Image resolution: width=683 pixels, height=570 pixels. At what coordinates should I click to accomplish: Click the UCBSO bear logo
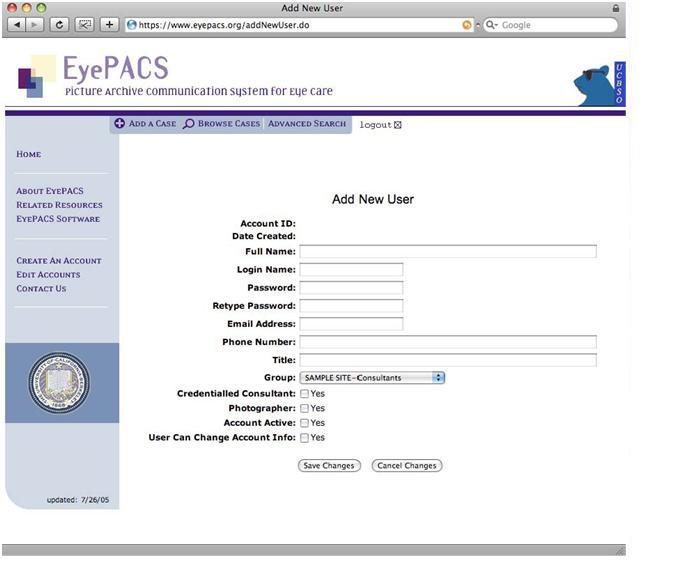coord(599,84)
